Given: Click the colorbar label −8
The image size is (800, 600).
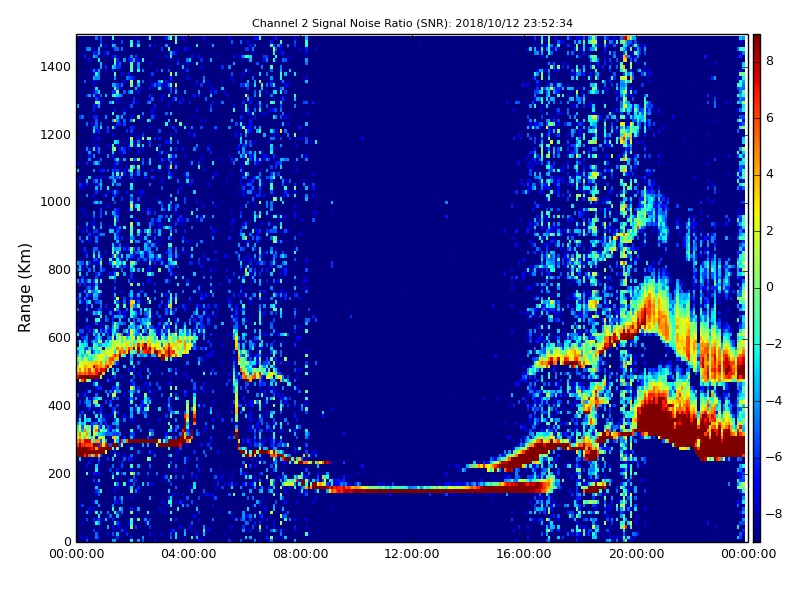Looking at the screenshot, I should coord(774,514).
